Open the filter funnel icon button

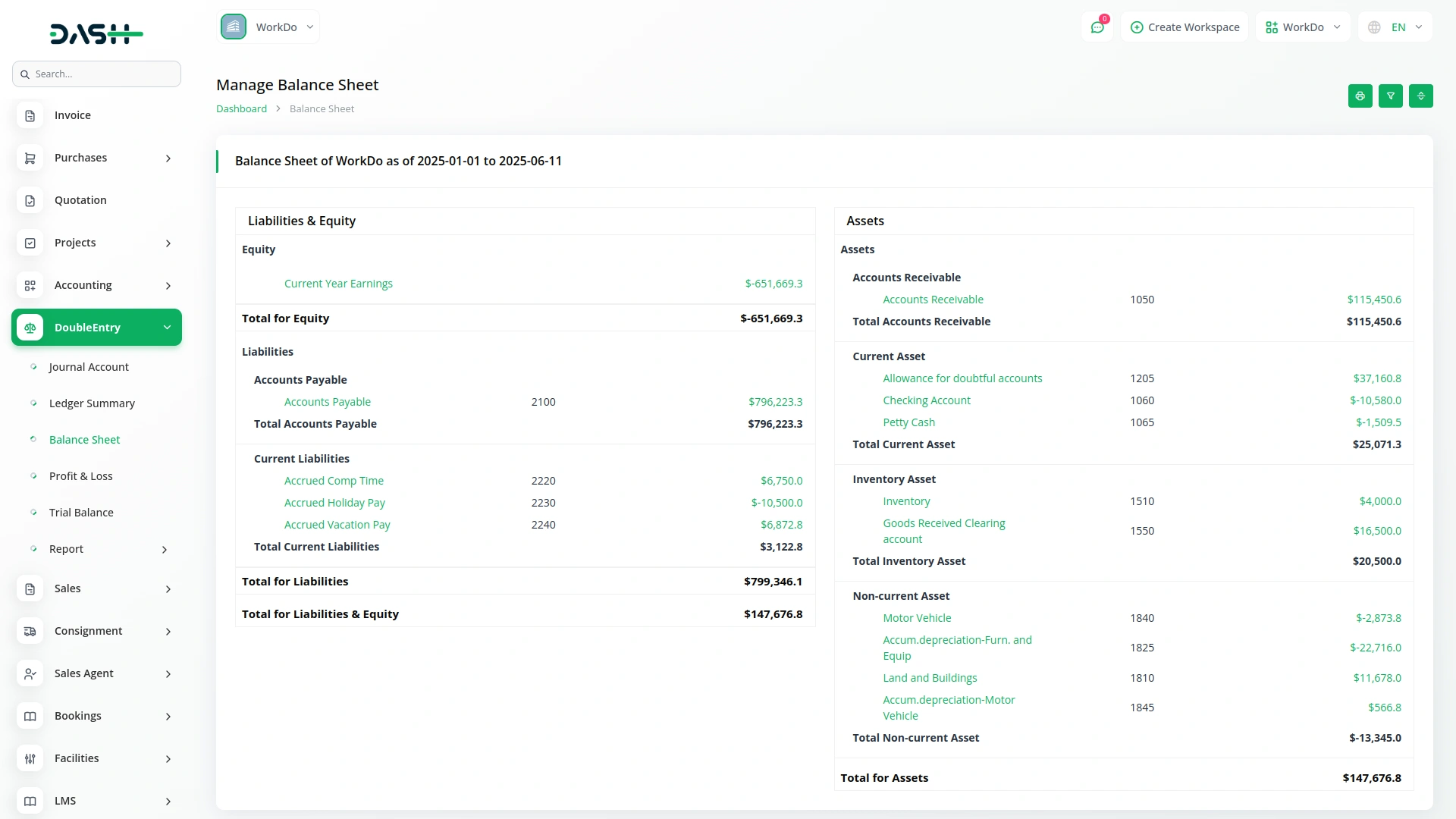tap(1390, 96)
